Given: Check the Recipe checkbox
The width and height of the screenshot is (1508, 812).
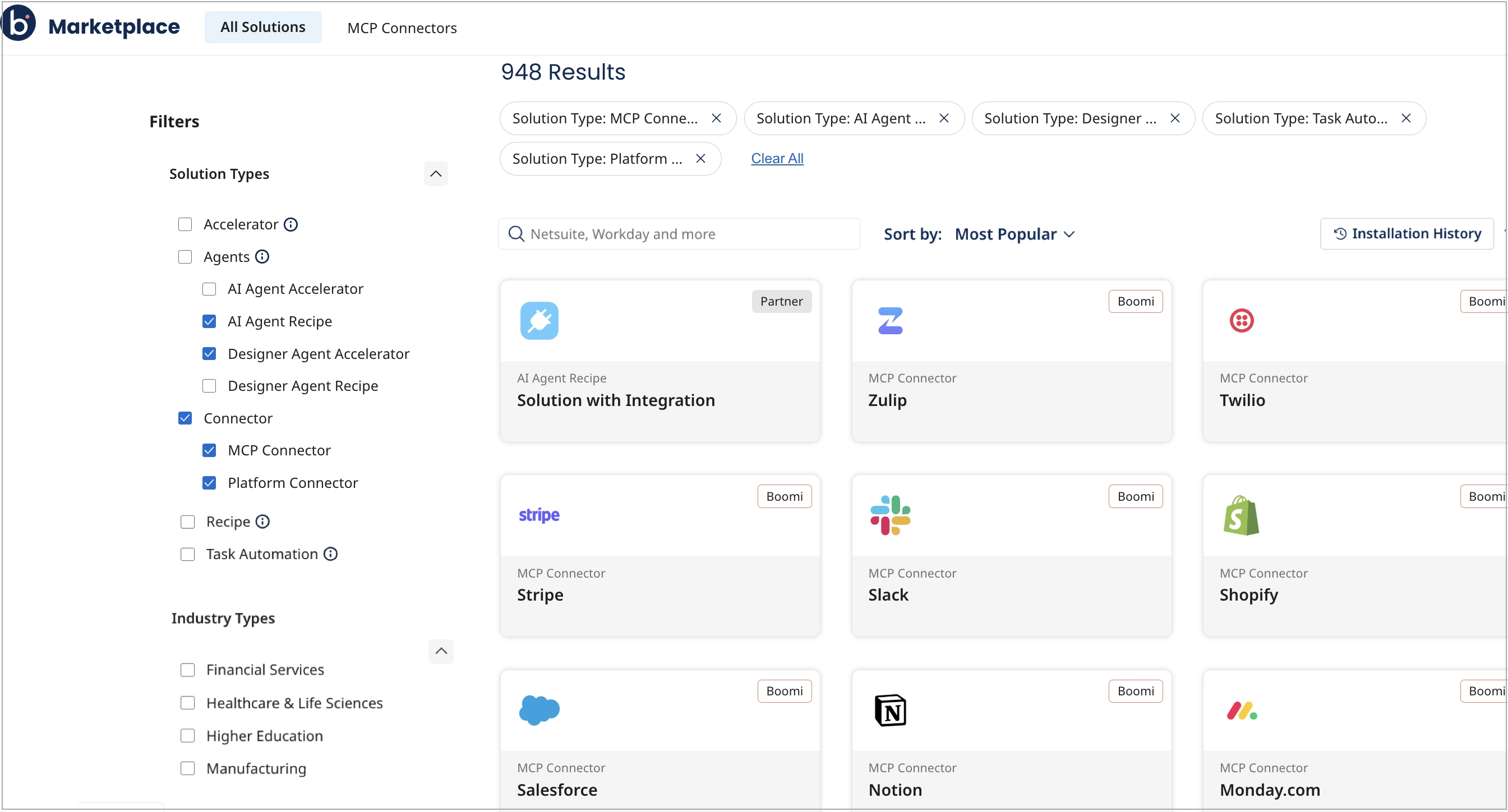Looking at the screenshot, I should point(187,522).
